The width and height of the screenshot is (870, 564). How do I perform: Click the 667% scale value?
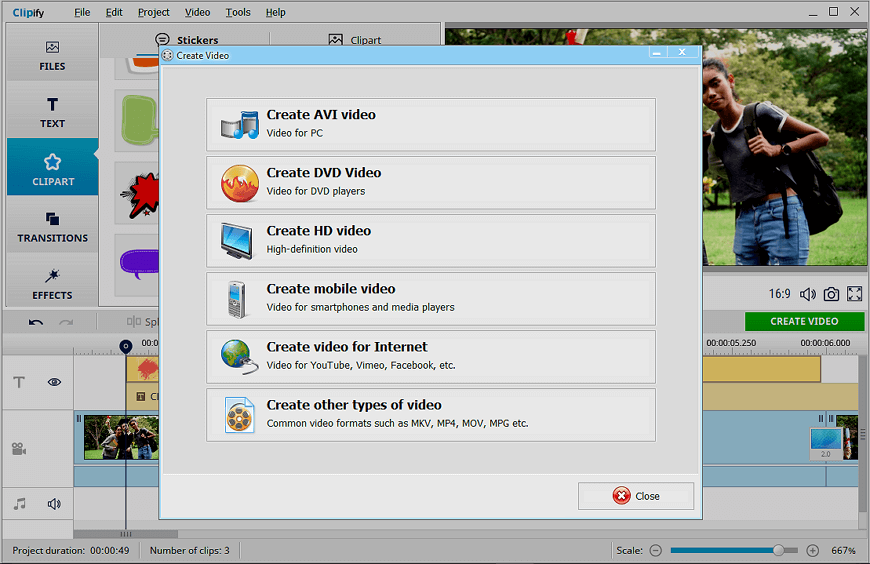coord(843,551)
